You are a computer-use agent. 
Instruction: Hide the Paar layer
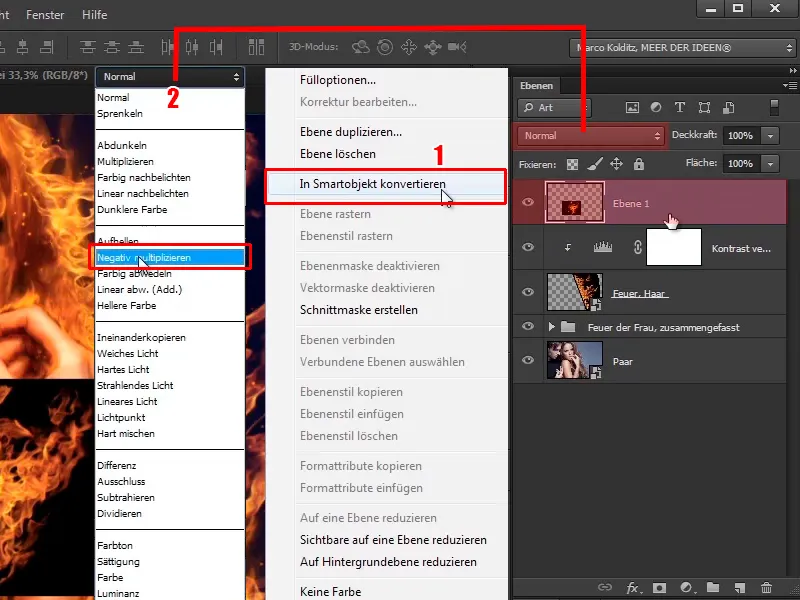point(528,360)
